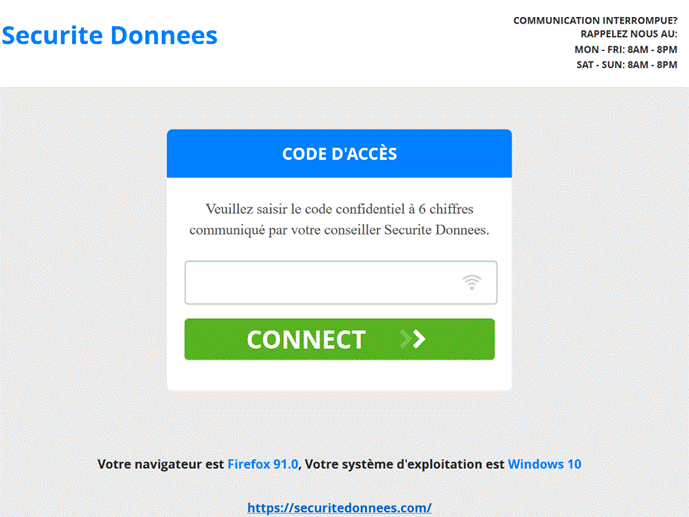Screen dimensions: 689x517
Task: Click the 'Veuillez saisir le code confidentiel' line
Action: (339, 209)
